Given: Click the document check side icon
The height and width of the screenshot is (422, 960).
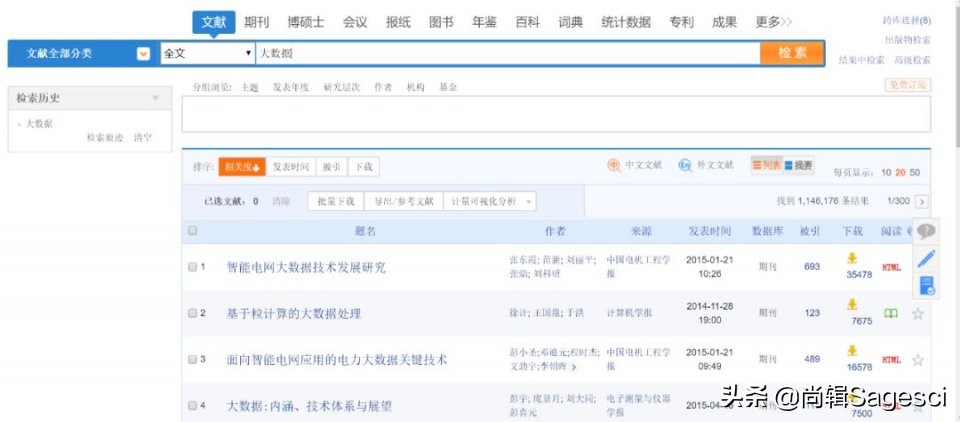Looking at the screenshot, I should 926,285.
